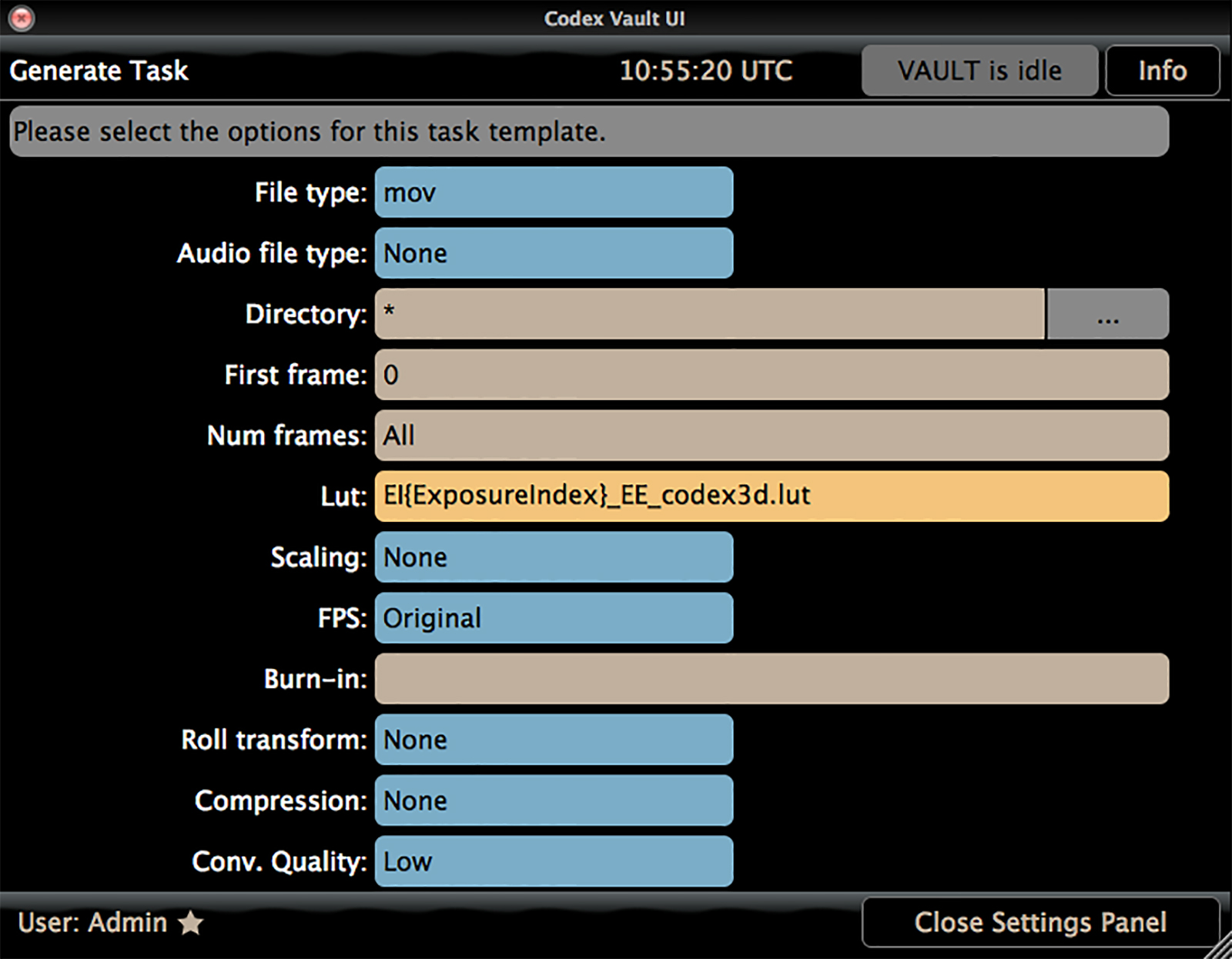Click the Num frames field

(772, 436)
